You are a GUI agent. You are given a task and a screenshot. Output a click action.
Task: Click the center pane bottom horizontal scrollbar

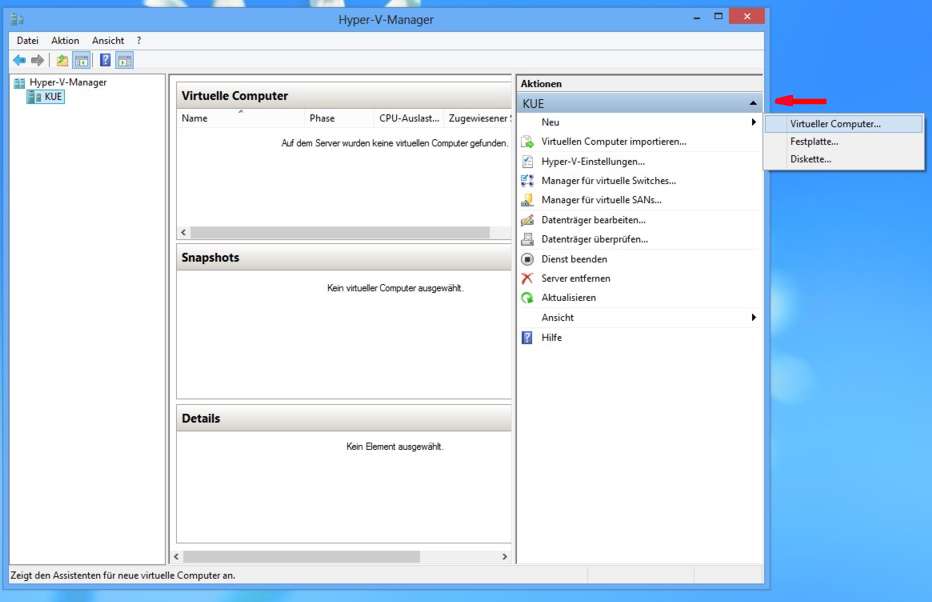click(301, 557)
